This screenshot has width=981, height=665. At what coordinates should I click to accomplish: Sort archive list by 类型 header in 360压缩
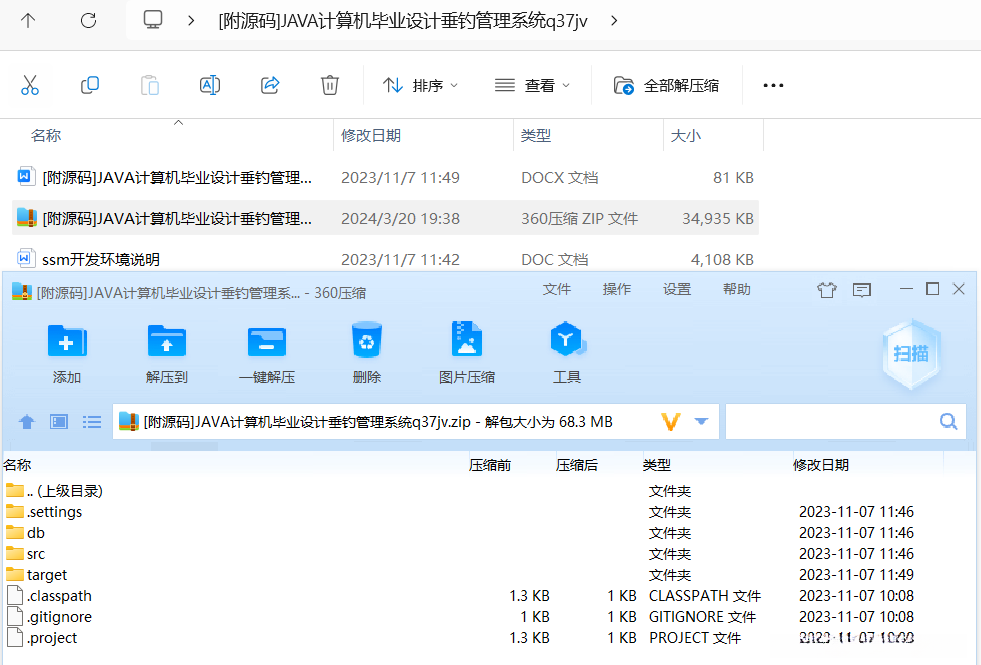656,465
